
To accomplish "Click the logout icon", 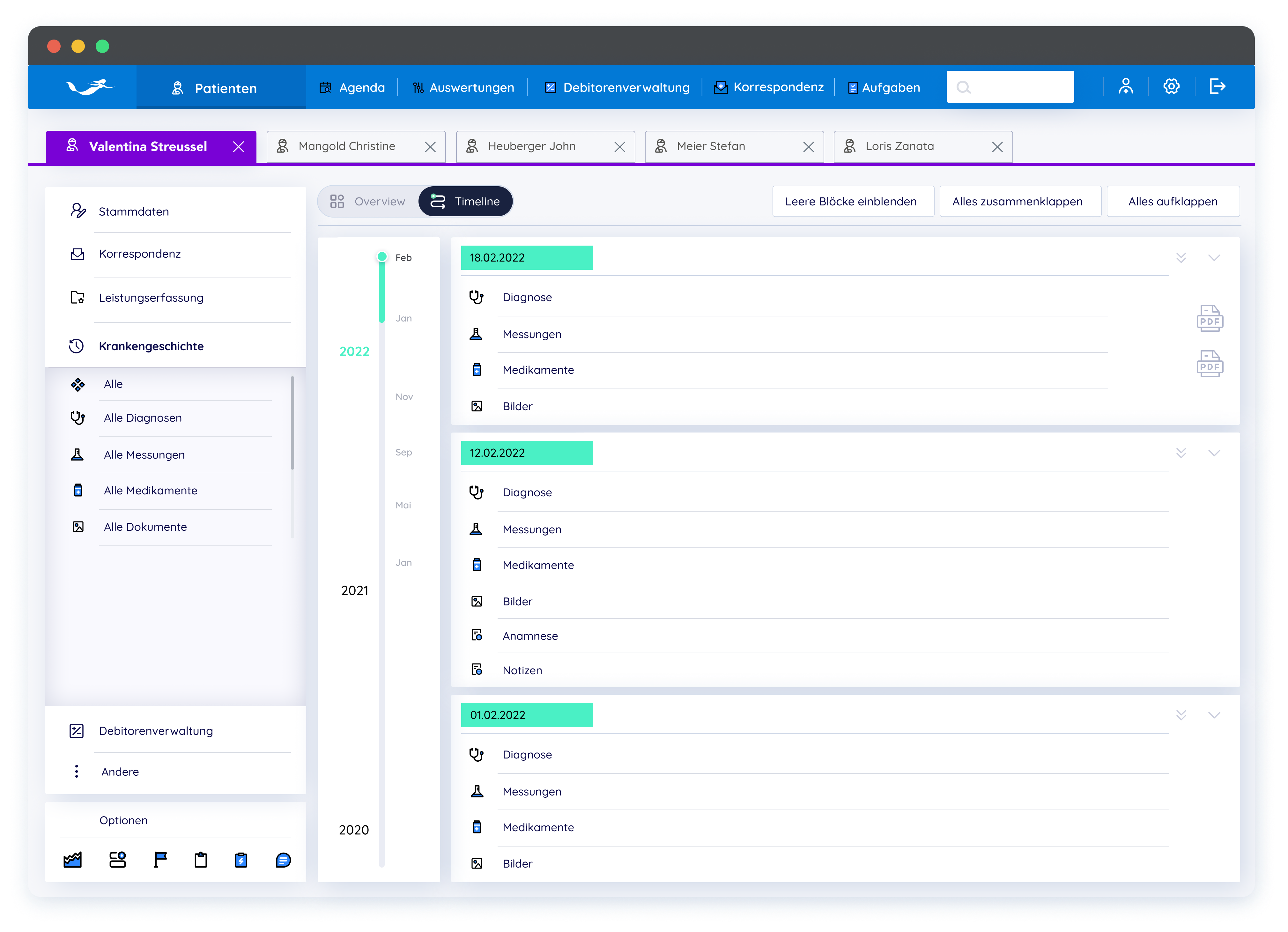I will [1217, 86].
